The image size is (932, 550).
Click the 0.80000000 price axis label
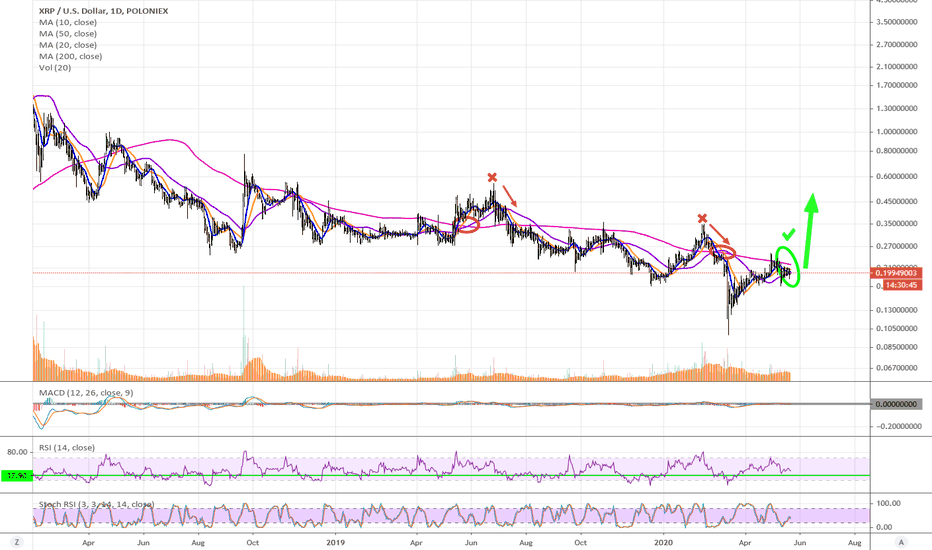pyautogui.click(x=896, y=150)
